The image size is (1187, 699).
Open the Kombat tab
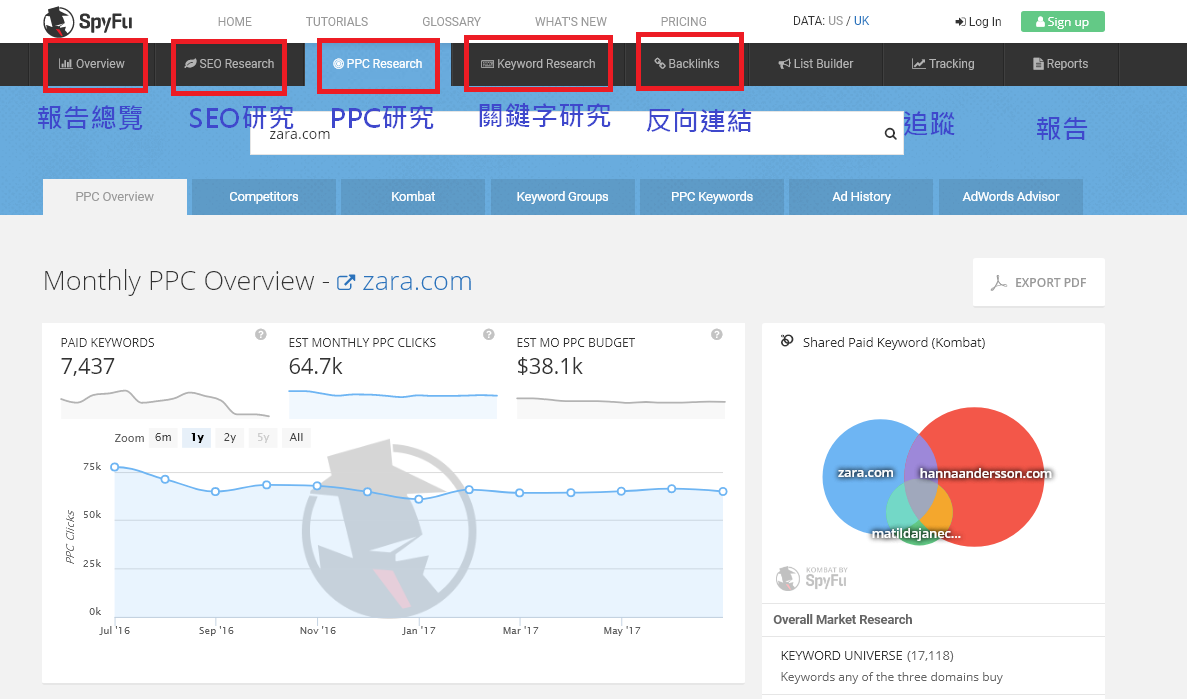[x=413, y=197]
